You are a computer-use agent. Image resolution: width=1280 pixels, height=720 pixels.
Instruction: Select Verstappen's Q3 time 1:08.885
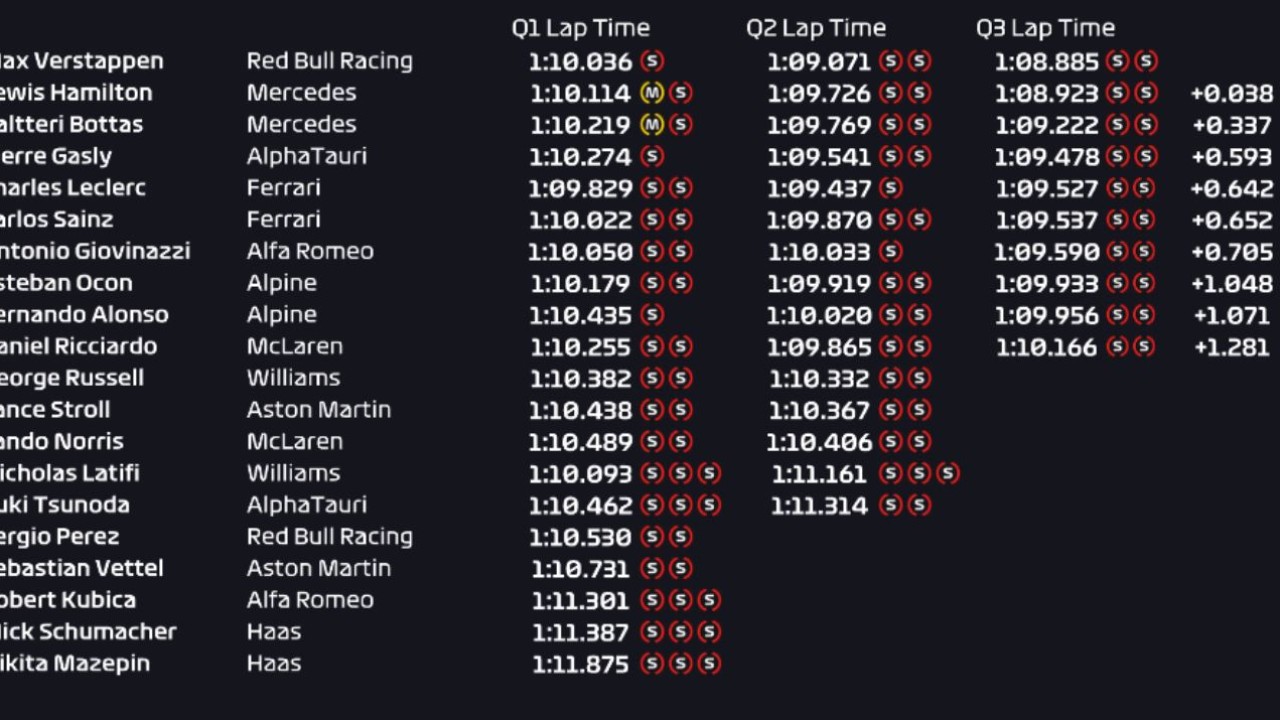point(1046,62)
